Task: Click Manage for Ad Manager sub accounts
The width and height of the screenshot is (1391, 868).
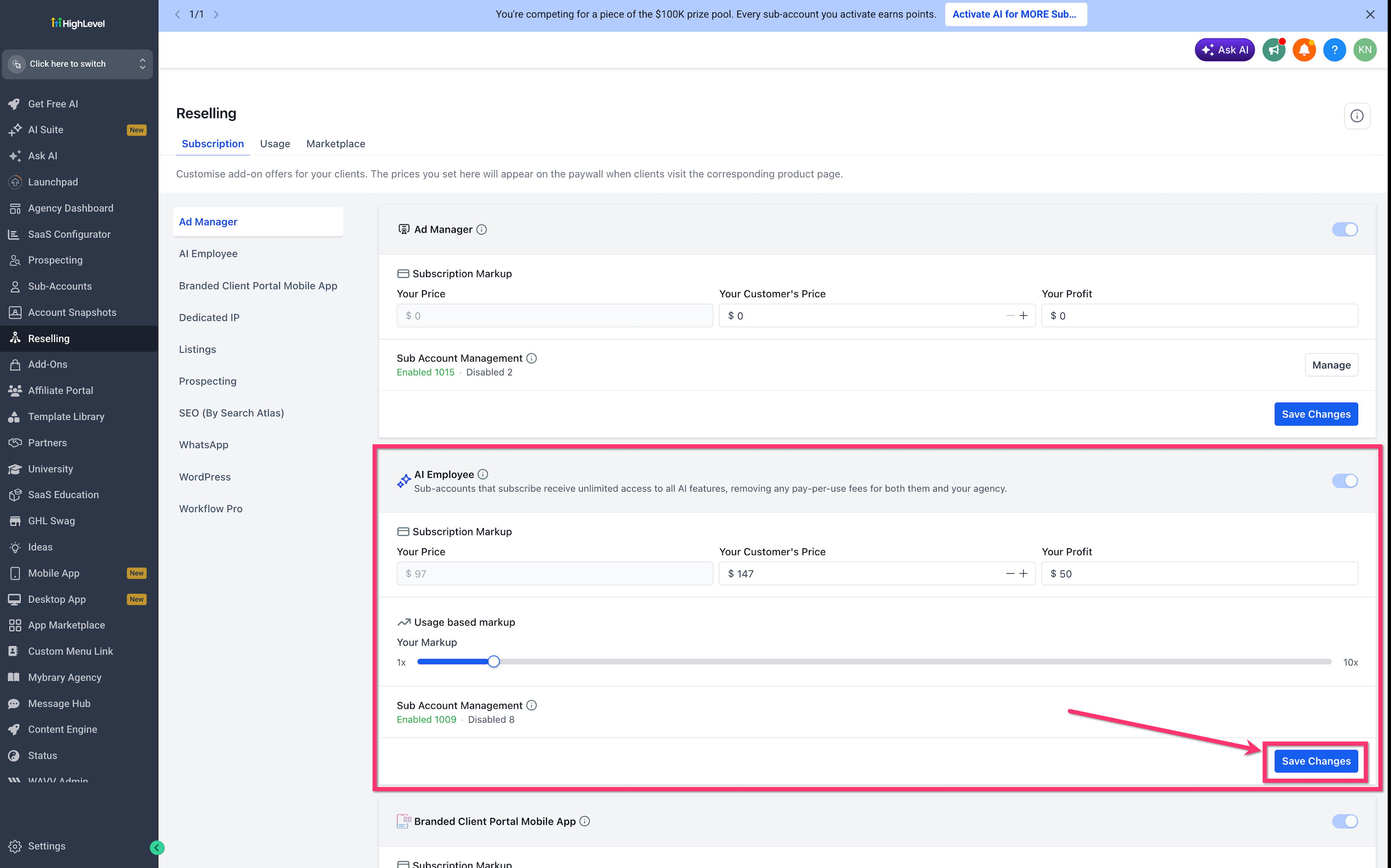Action: 1331,365
